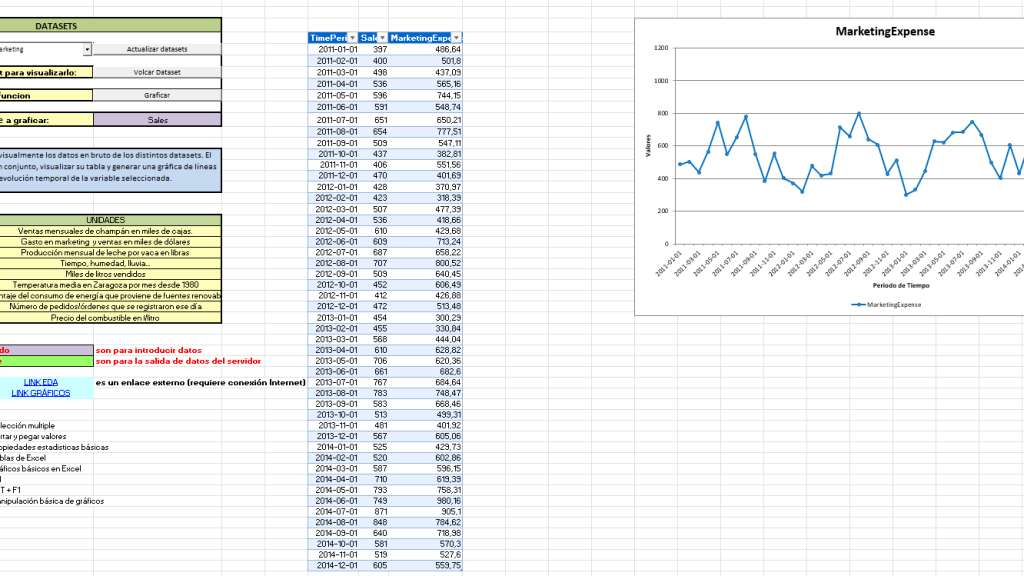
Task: Click the 1200 label on chart axis
Action: pyautogui.click(x=660, y=48)
